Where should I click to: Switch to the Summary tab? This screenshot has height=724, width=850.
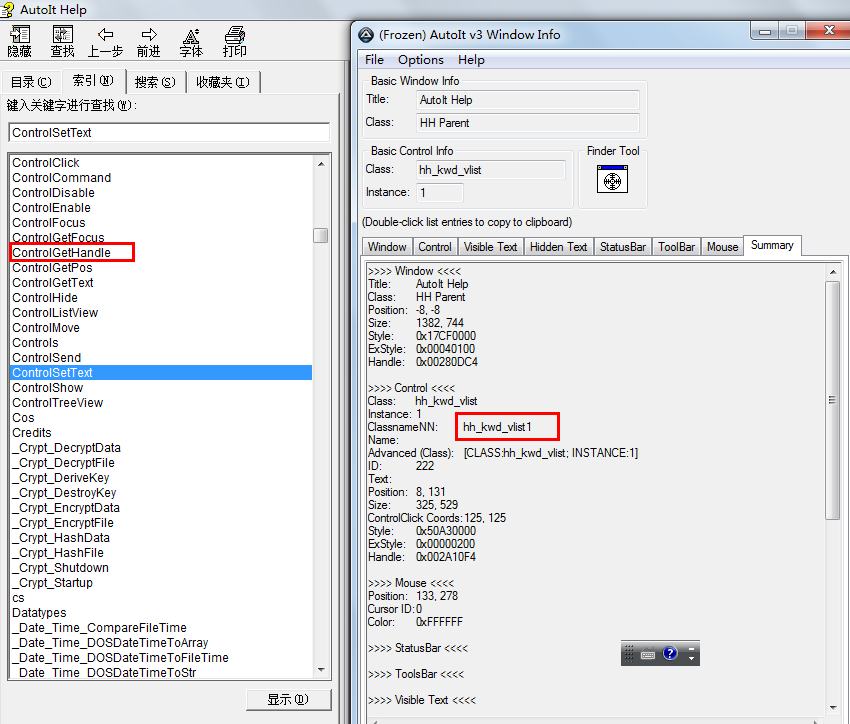[x=772, y=245]
